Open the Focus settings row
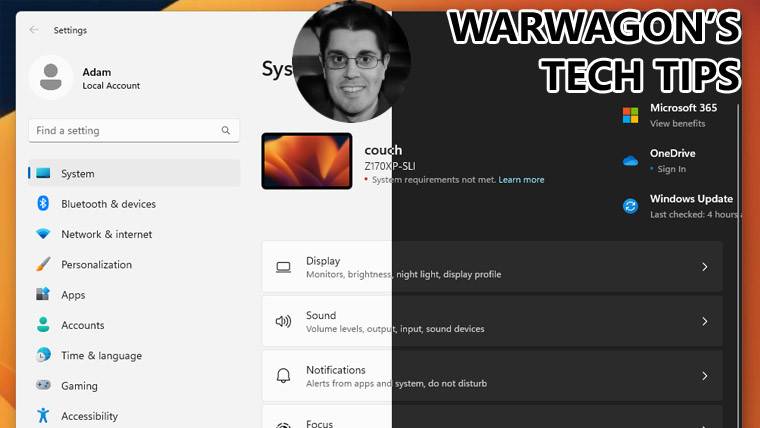Screen dimensions: 760x428 492,417
